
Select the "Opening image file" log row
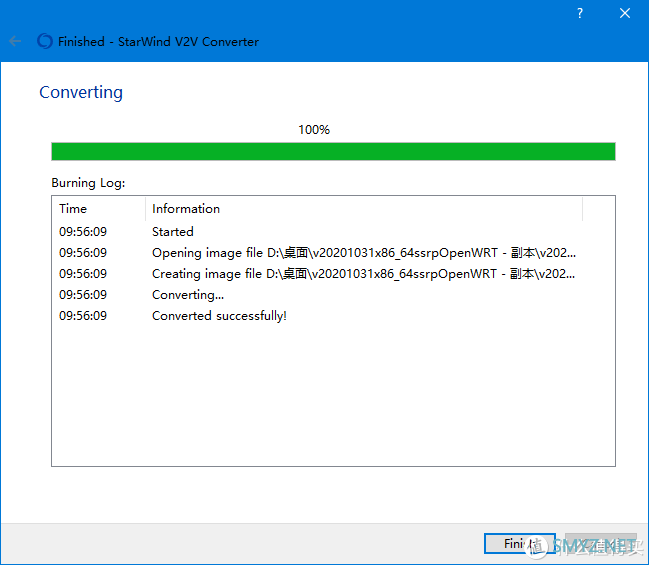(363, 253)
